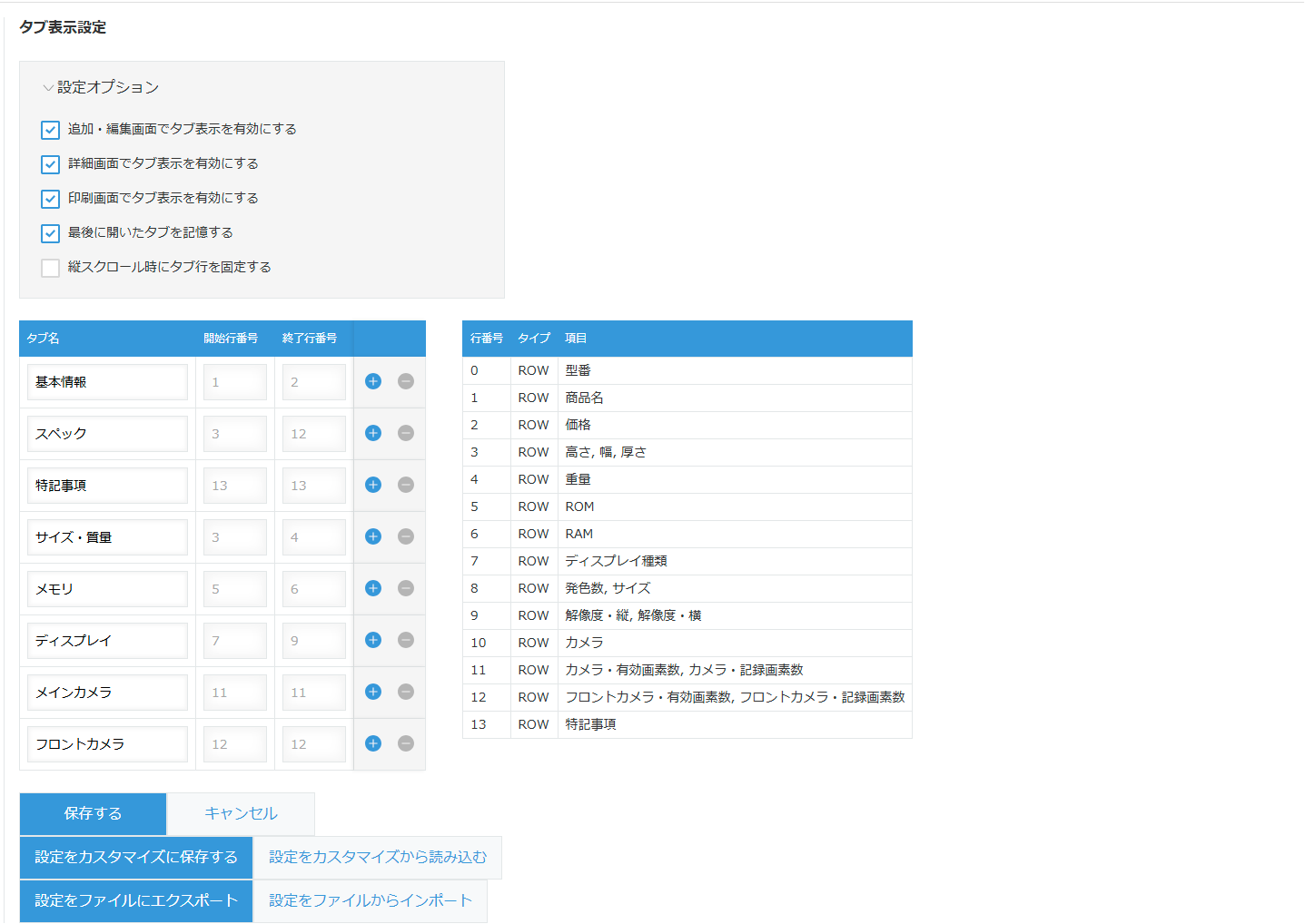
Task: Remove the フロントカメラ tab row
Action: [406, 743]
